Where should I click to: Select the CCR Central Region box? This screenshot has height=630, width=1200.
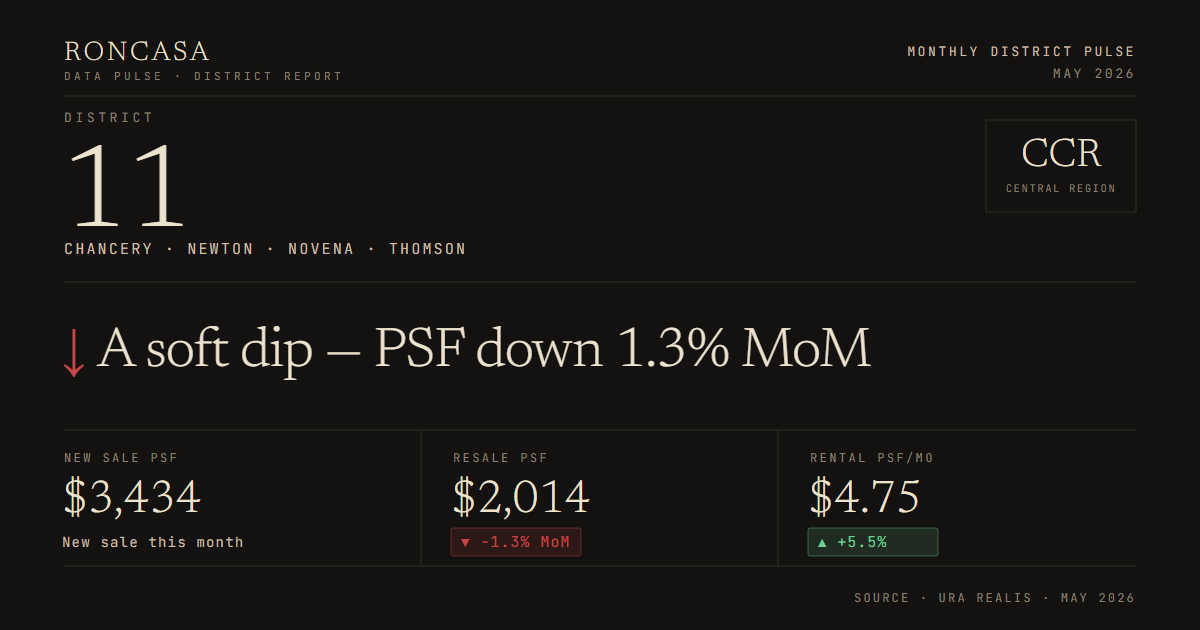[x=1060, y=166]
